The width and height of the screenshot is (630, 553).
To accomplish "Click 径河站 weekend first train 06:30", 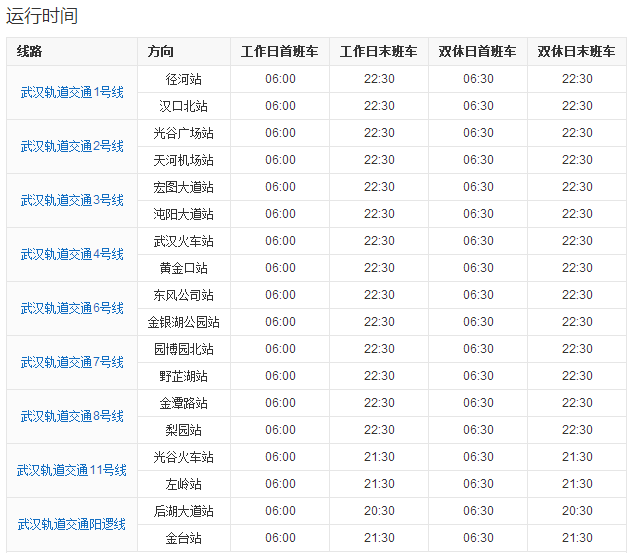I will [x=478, y=79].
